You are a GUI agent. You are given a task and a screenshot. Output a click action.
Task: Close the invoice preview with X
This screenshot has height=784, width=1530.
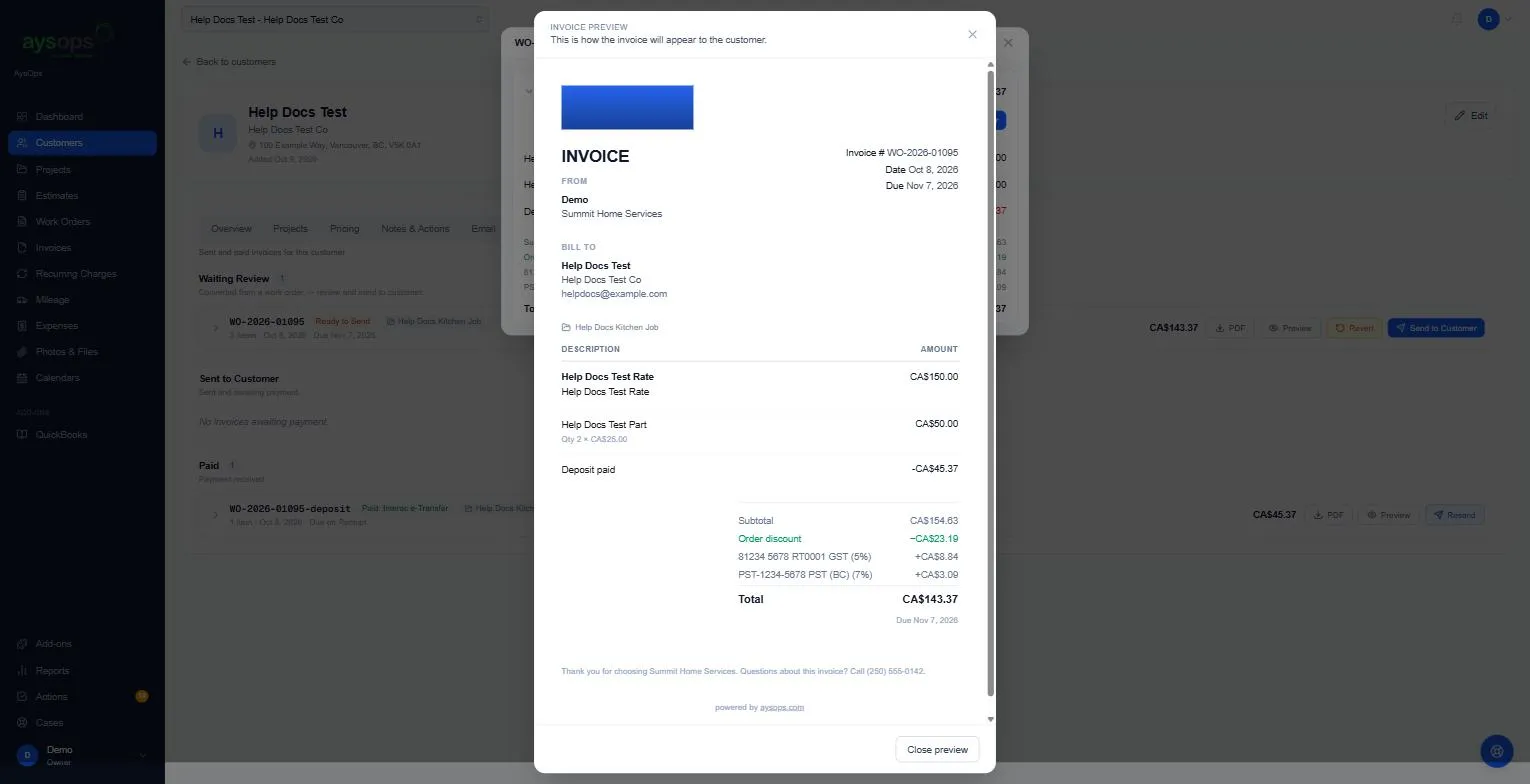[972, 35]
